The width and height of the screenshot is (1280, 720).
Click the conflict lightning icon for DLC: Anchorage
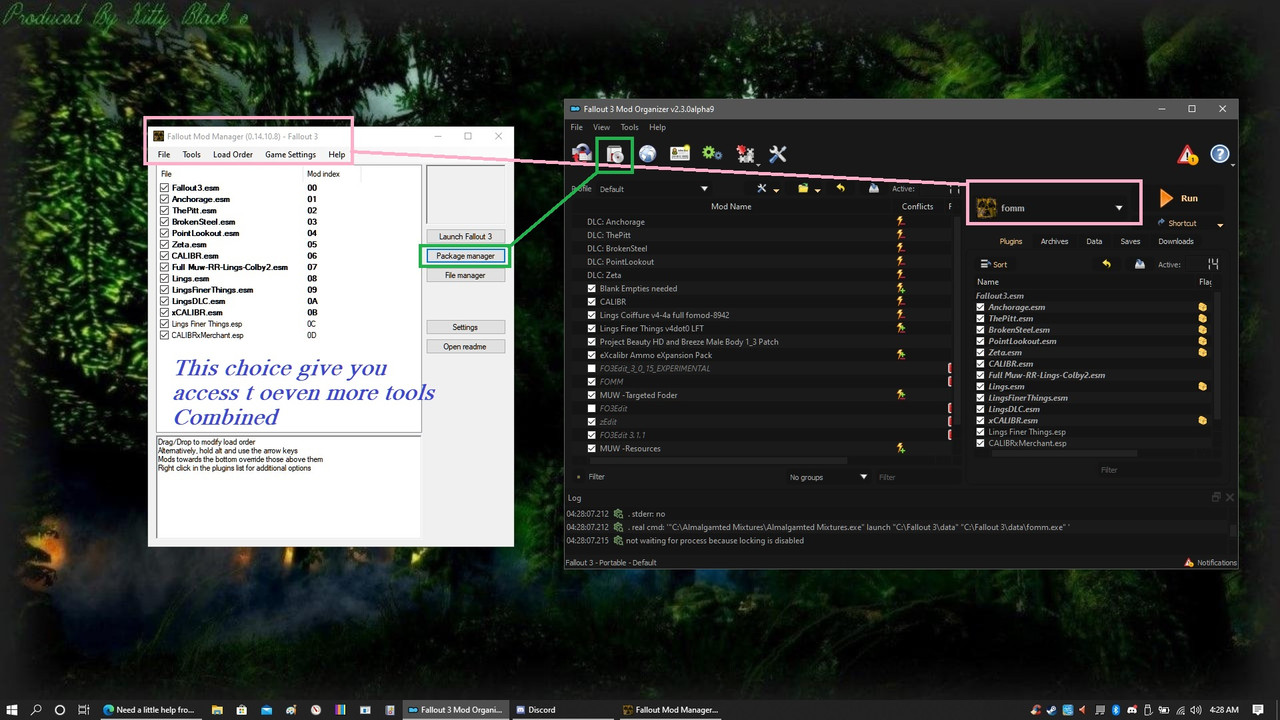(x=900, y=222)
